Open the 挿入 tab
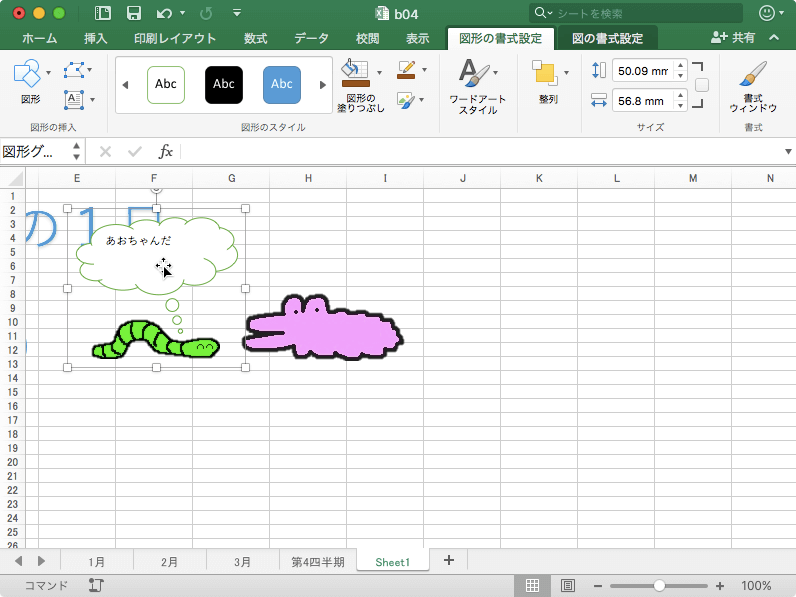Viewport: 796px width, 597px height. (95, 38)
